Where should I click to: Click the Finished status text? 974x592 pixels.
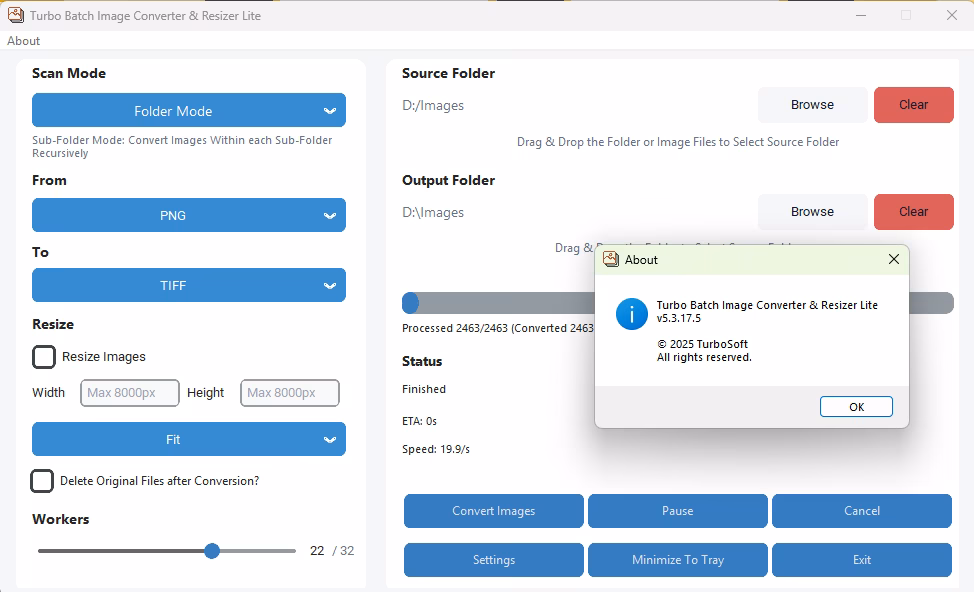[424, 389]
